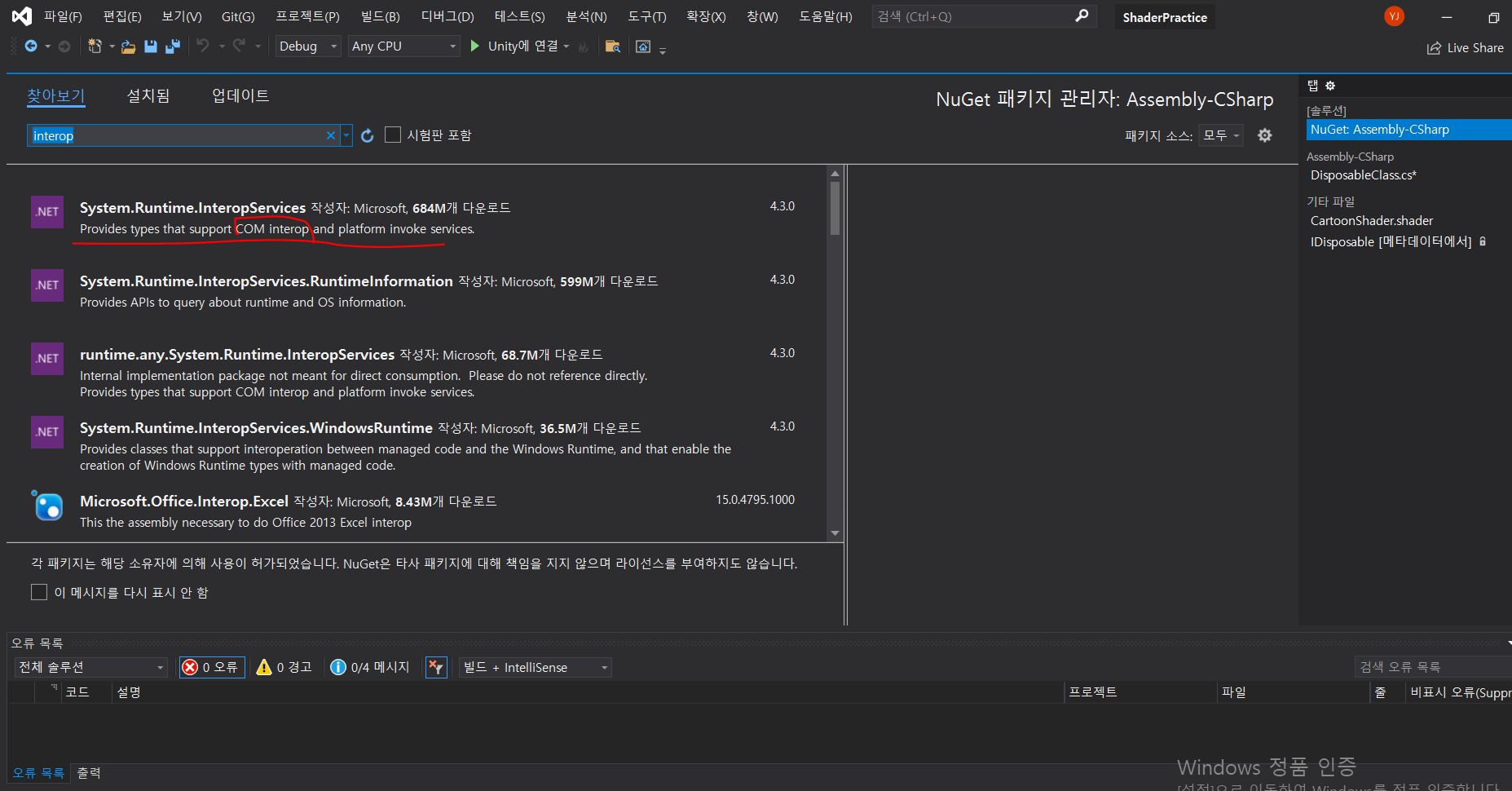Click the new project icon in toolbar
Image resolution: width=1512 pixels, height=791 pixels.
tap(95, 46)
